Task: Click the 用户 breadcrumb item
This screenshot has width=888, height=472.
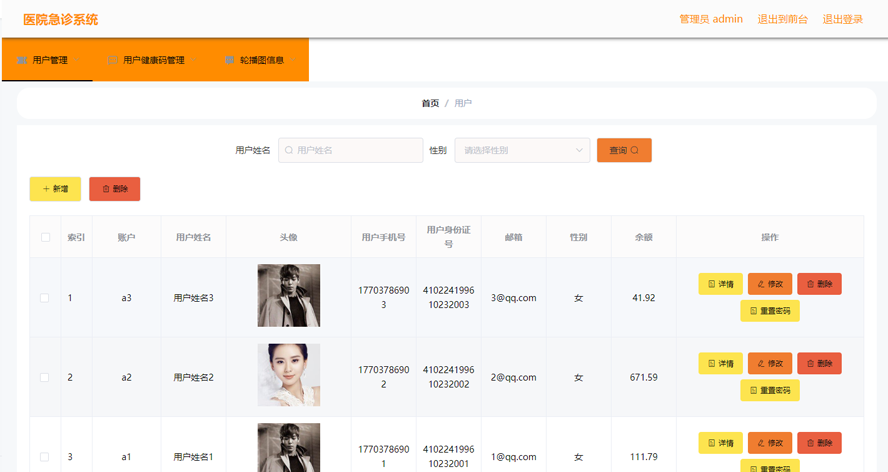Action: pos(463,103)
